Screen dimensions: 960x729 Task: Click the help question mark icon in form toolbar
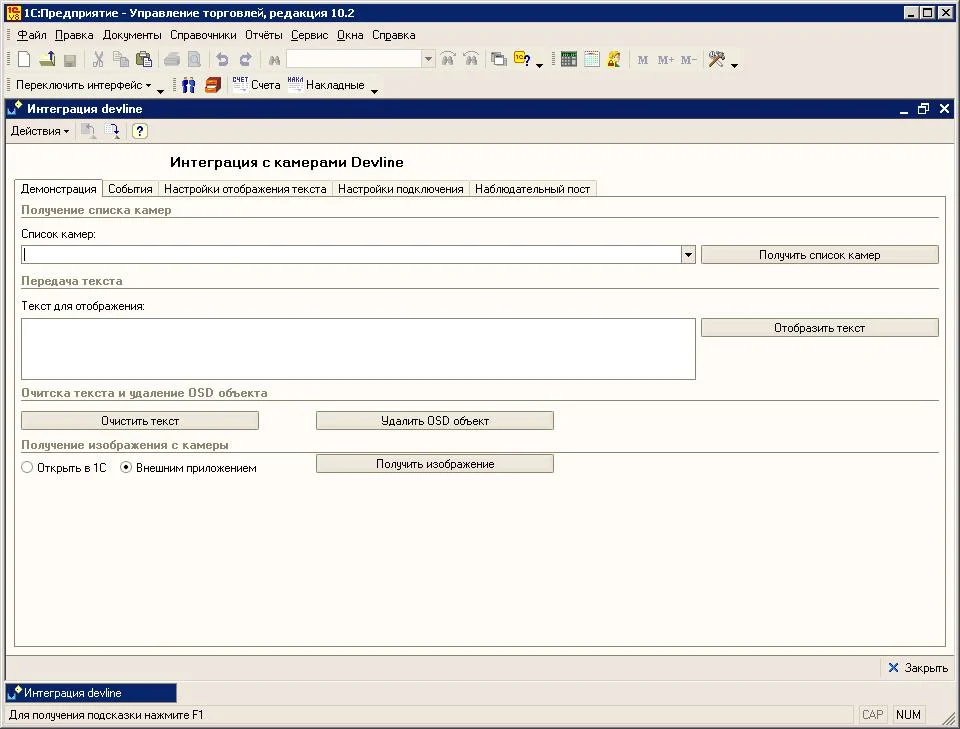[x=140, y=131]
